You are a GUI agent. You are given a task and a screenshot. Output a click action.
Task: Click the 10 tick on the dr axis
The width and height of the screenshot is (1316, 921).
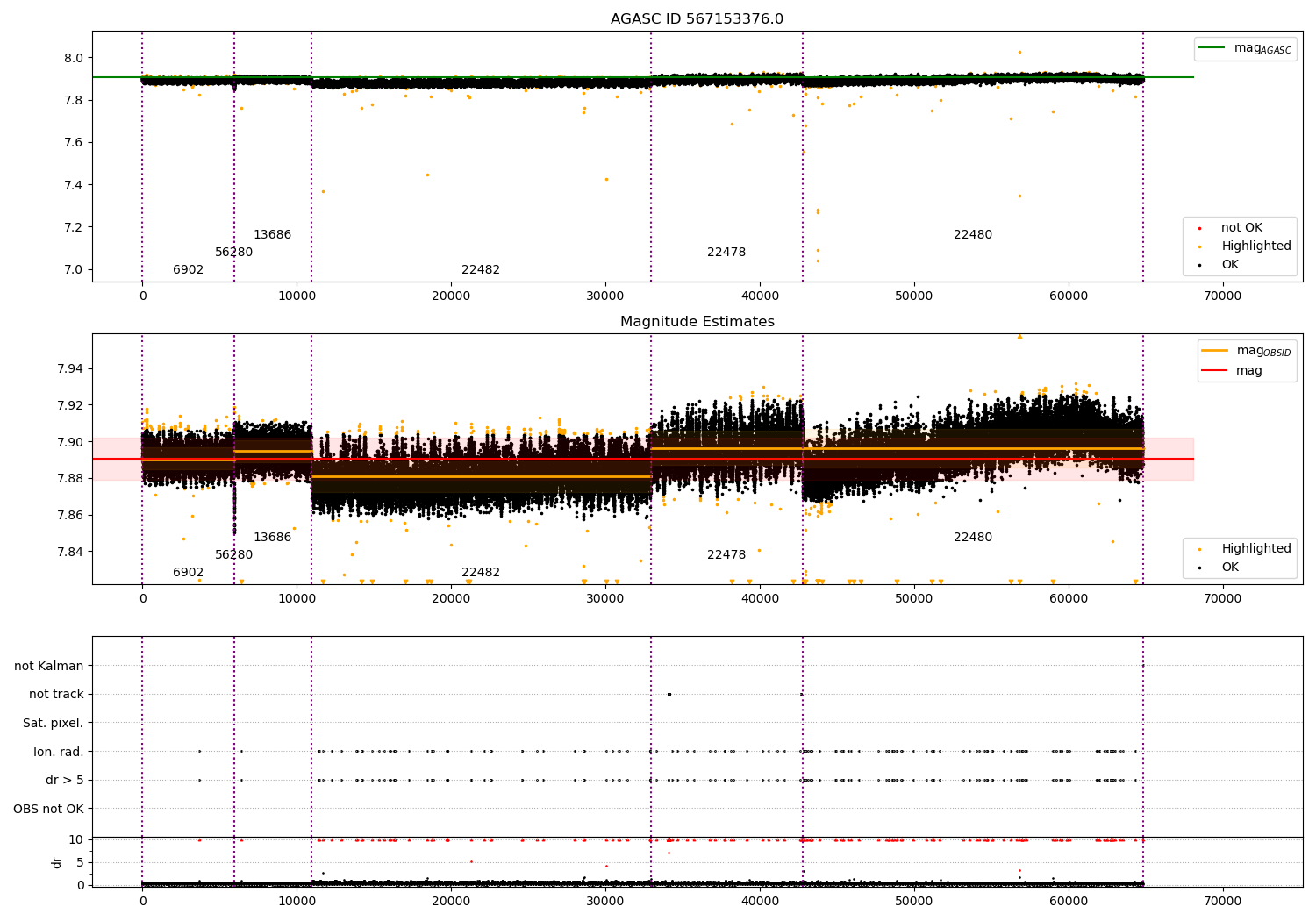tap(77, 840)
